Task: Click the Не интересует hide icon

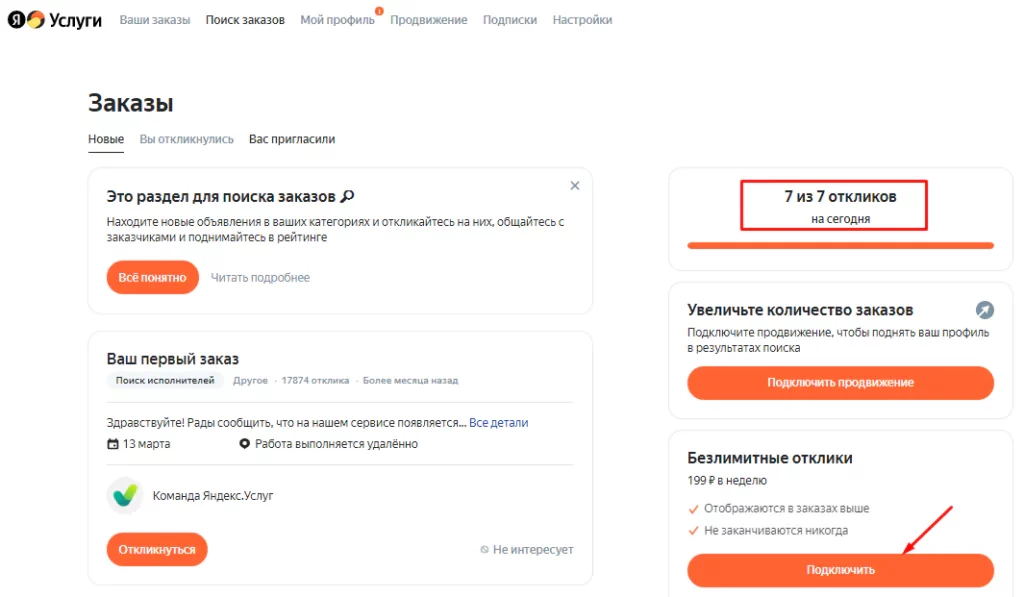Action: click(485, 550)
